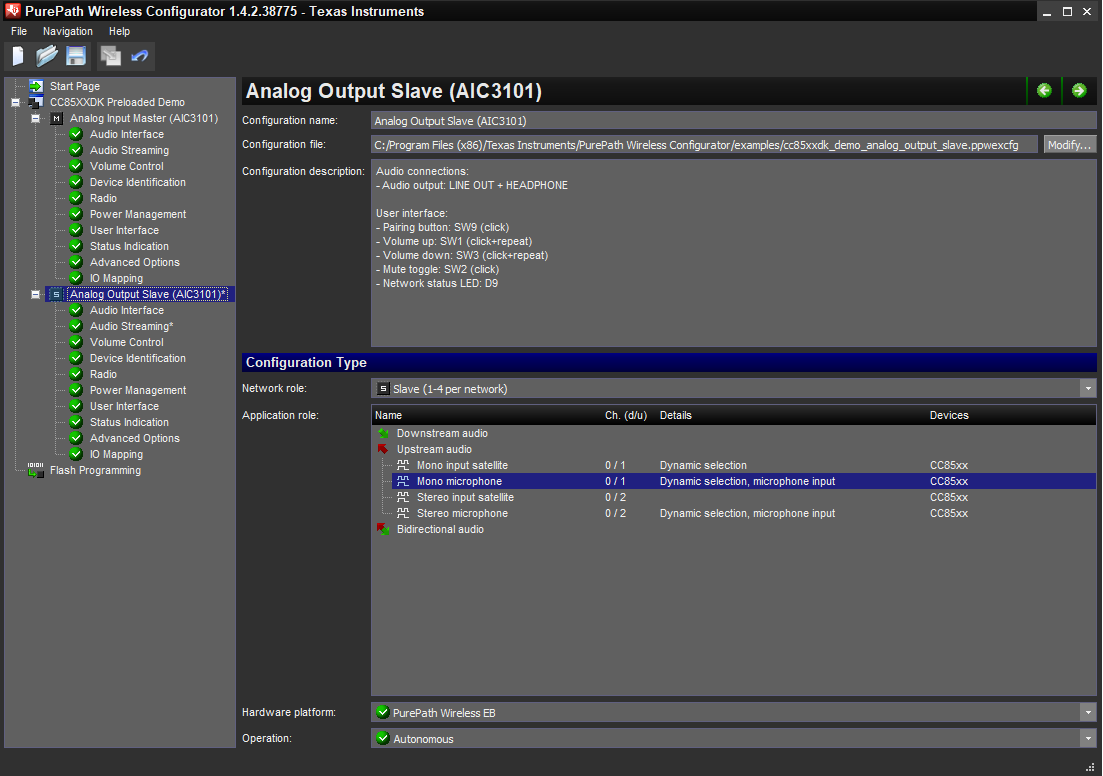The width and height of the screenshot is (1103, 776).
Task: Open the File menu
Action: 19,31
